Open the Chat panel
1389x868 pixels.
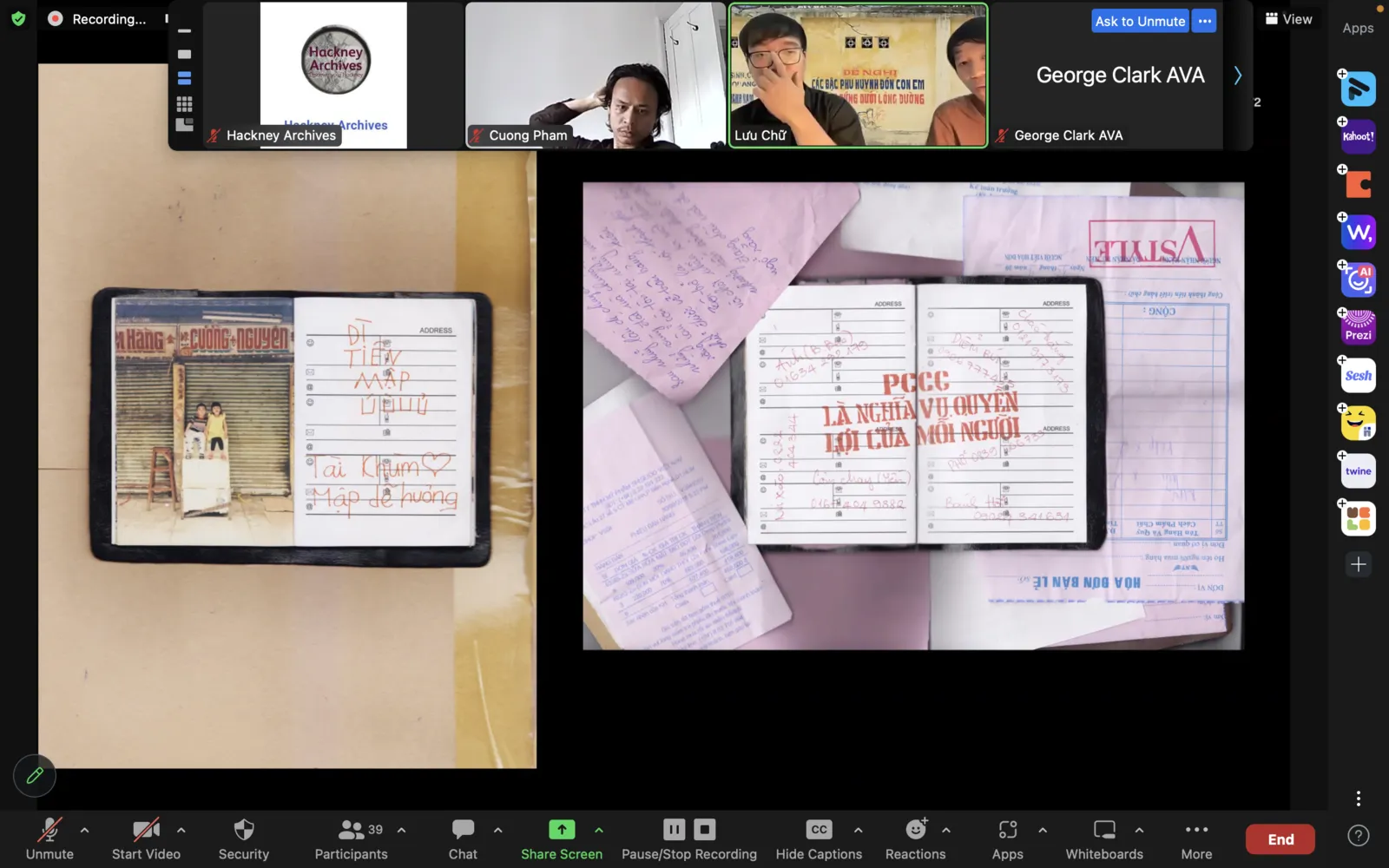pyautogui.click(x=463, y=838)
